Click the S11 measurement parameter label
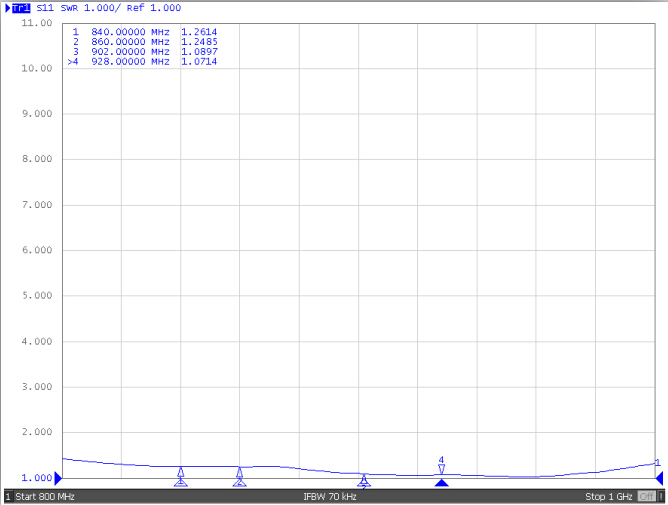This screenshot has height=505, width=668. pos(45,8)
